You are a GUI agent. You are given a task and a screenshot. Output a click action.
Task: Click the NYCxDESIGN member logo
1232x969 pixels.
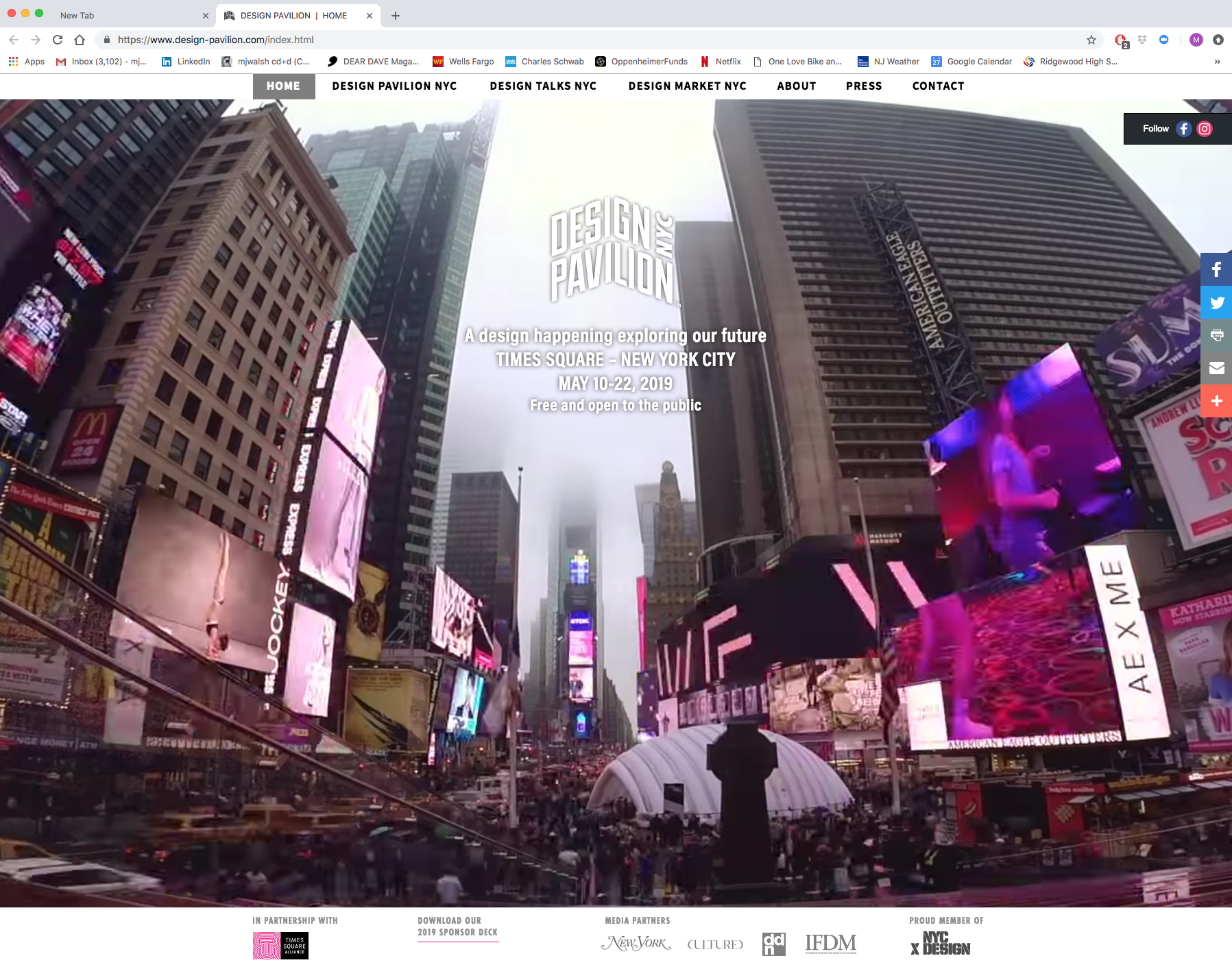point(941,944)
